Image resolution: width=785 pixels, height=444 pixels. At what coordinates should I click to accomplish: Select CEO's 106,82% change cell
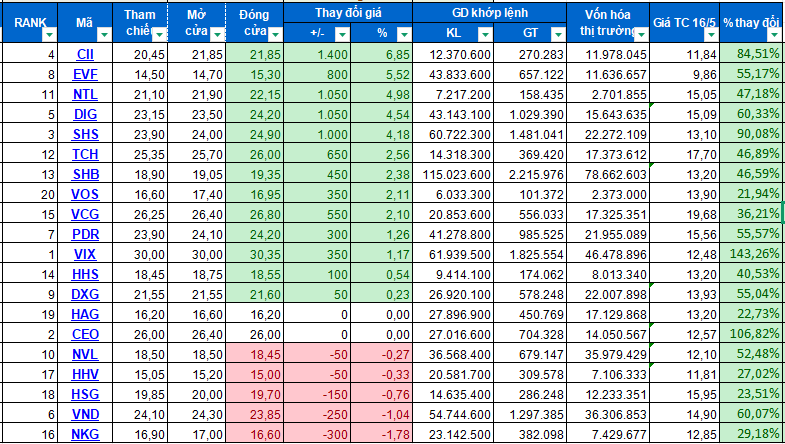[752, 334]
